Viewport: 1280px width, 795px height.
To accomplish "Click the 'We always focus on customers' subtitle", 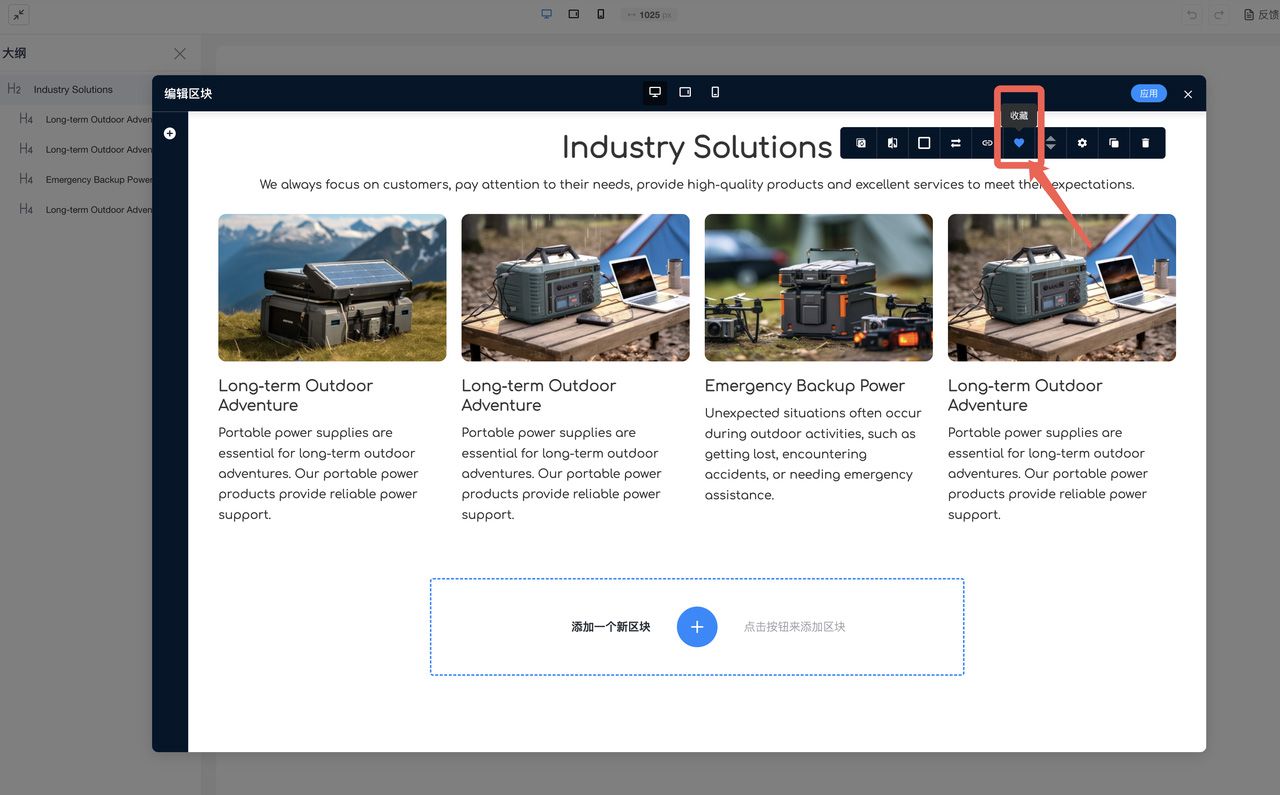I will (x=697, y=184).
